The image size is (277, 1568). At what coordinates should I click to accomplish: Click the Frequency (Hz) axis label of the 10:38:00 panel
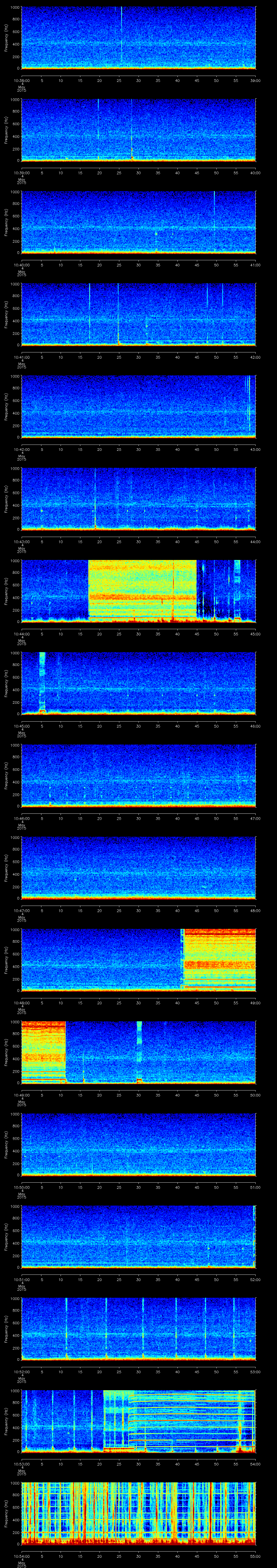pos(6,38)
